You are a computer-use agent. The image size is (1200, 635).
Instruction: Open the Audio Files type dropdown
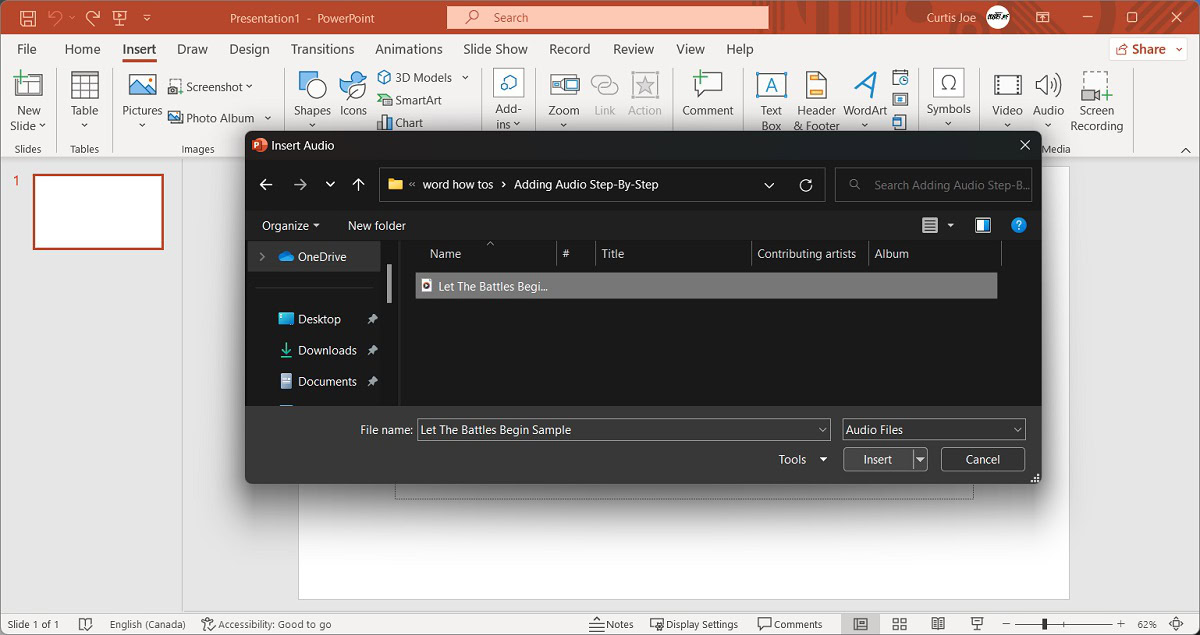[x=934, y=430]
